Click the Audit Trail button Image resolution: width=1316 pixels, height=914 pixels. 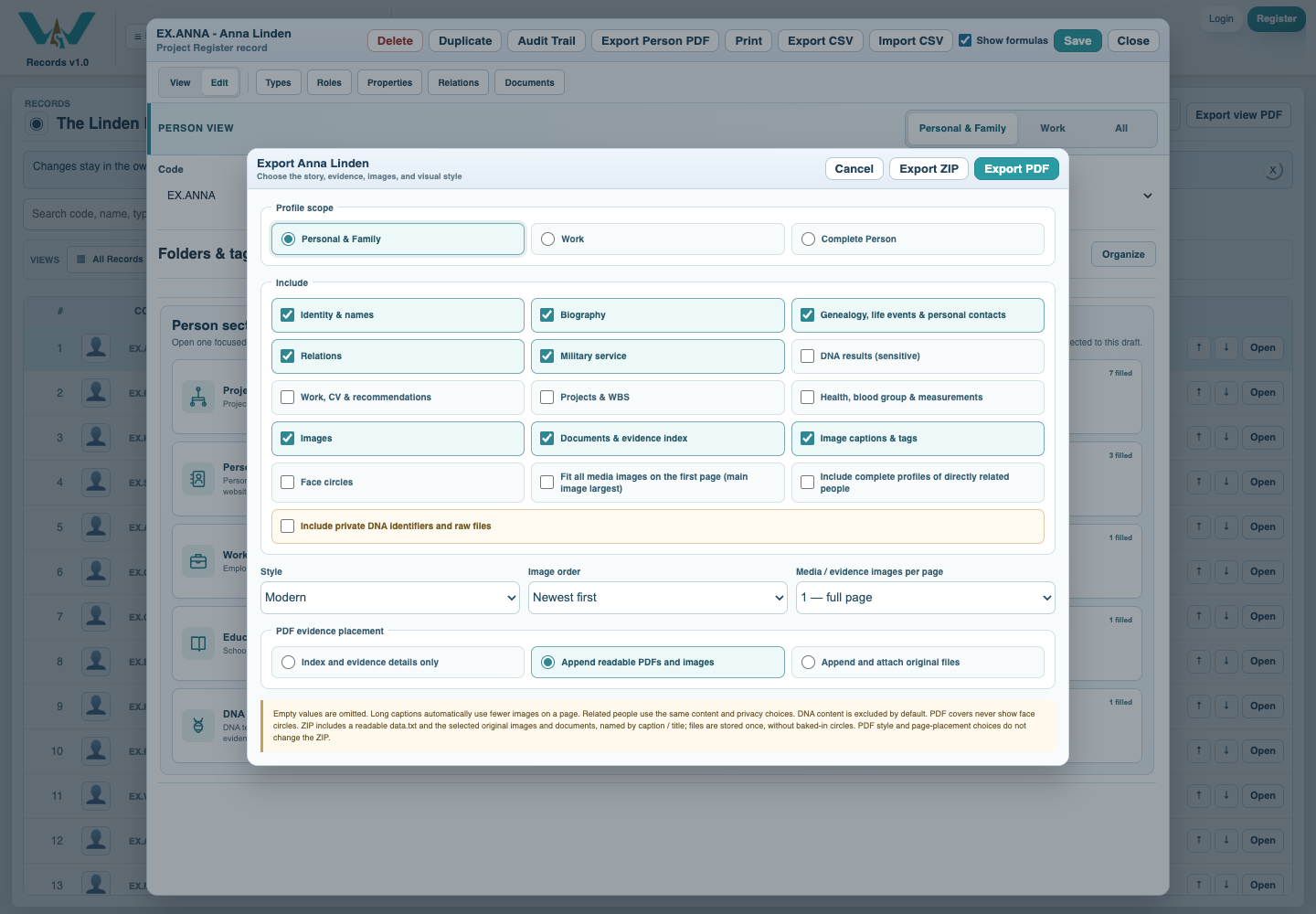pos(547,41)
